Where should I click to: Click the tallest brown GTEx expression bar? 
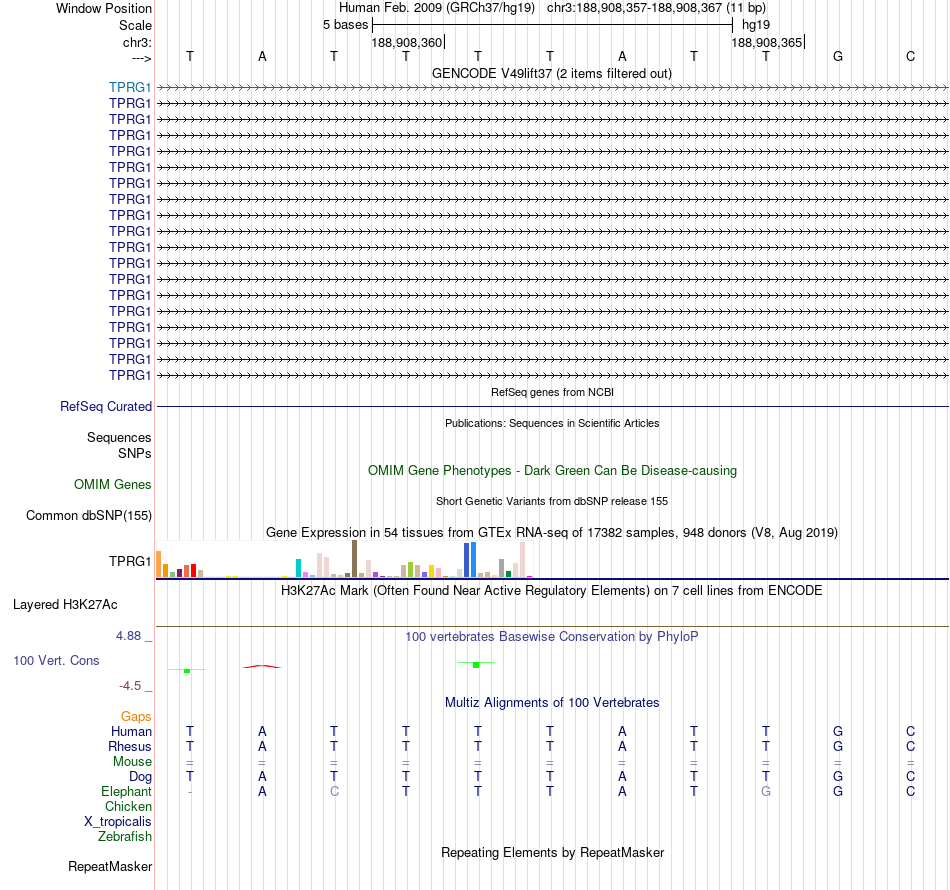point(354,559)
